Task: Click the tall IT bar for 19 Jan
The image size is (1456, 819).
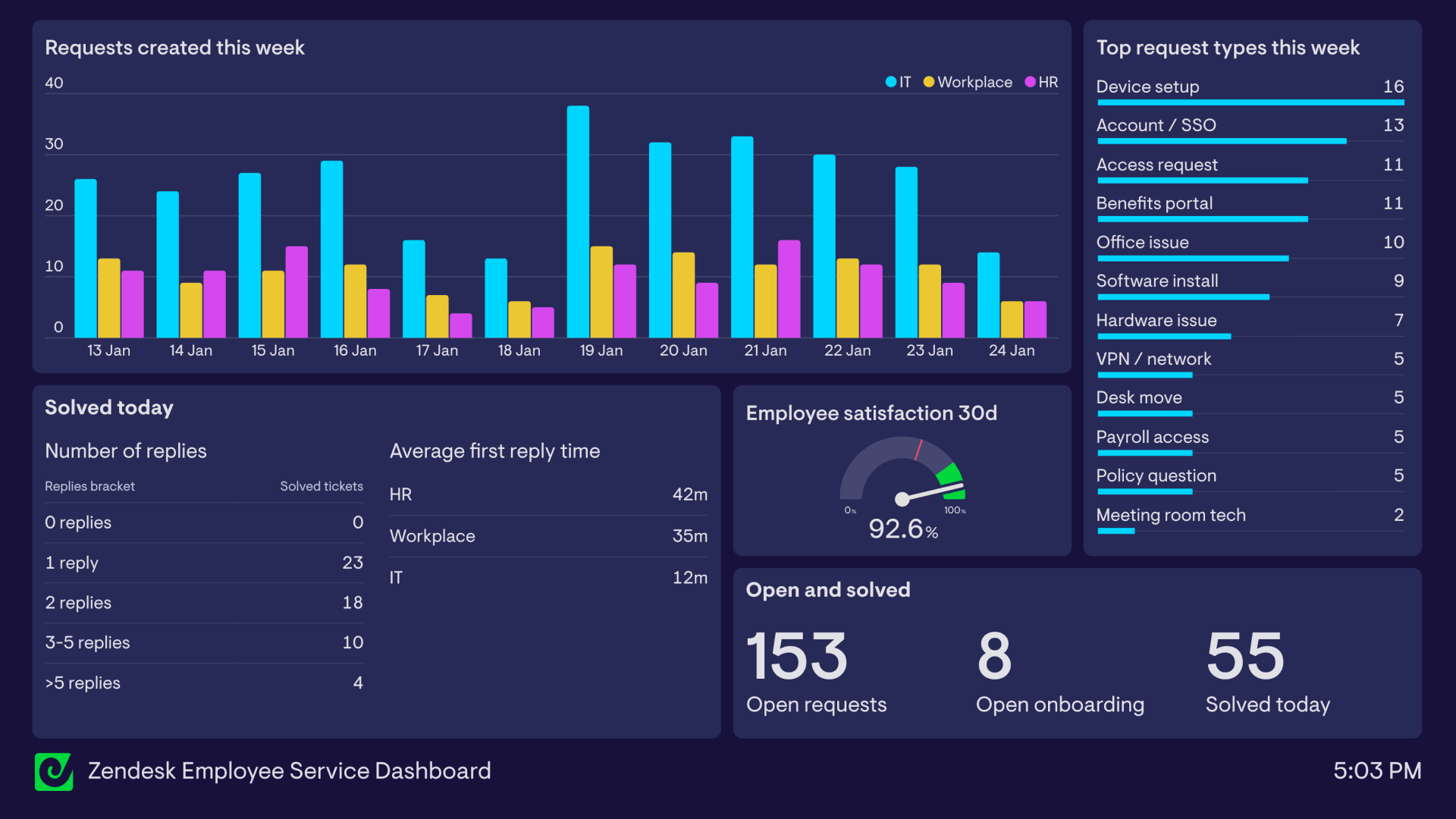Action: [x=578, y=221]
